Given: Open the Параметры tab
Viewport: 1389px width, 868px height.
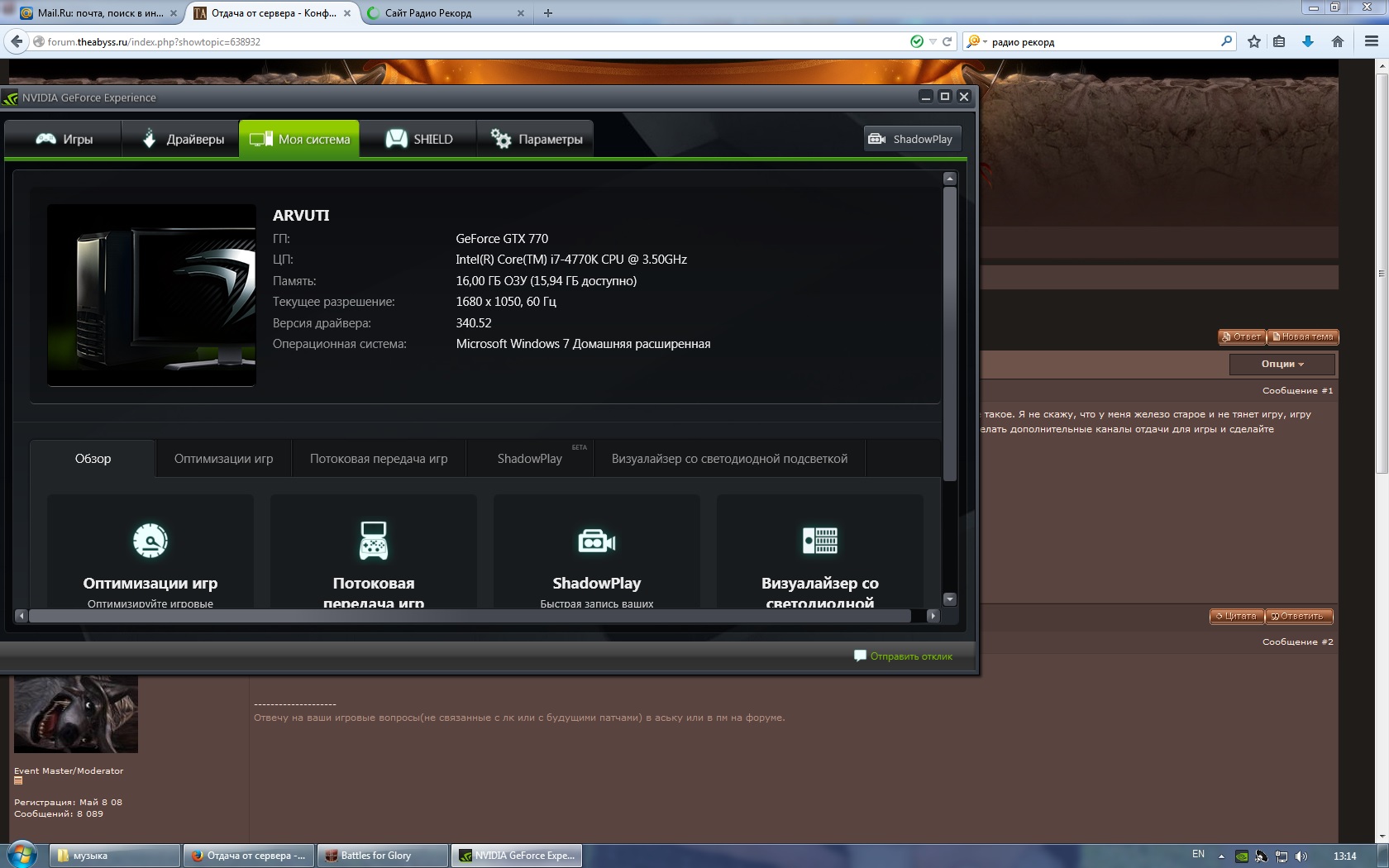Looking at the screenshot, I should pyautogui.click(x=536, y=139).
